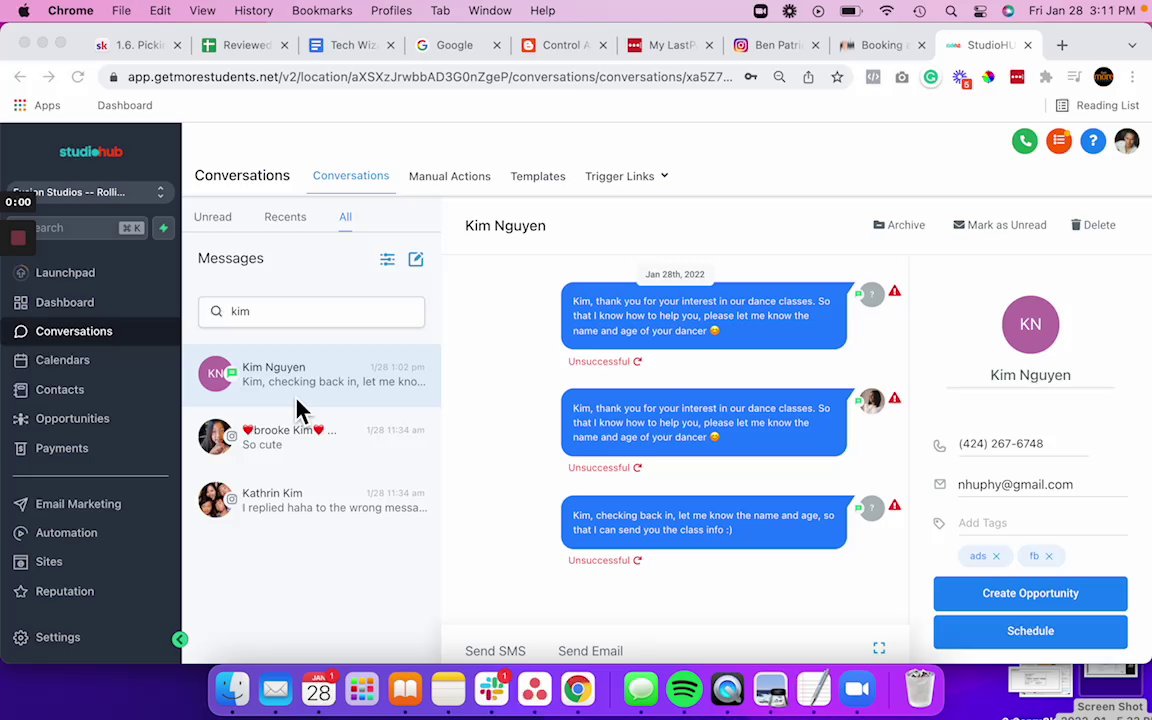The width and height of the screenshot is (1152, 720).
Task: Switch to the Recents tab
Action: click(285, 217)
